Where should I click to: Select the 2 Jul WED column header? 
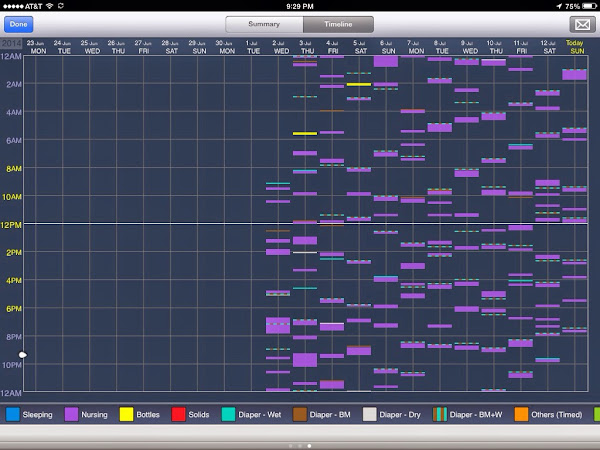point(280,47)
